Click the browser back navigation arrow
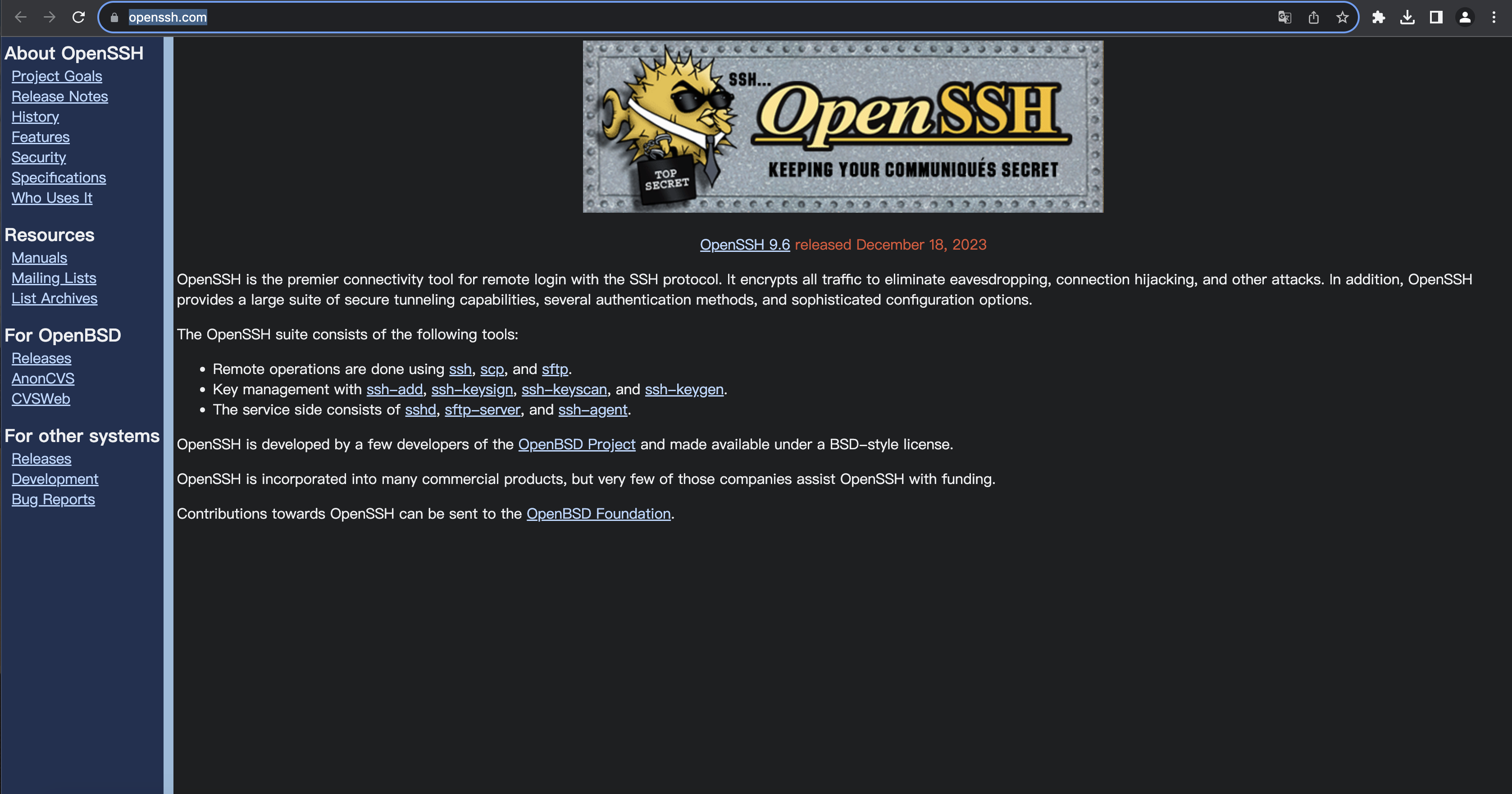The width and height of the screenshot is (1512, 794). [x=20, y=17]
